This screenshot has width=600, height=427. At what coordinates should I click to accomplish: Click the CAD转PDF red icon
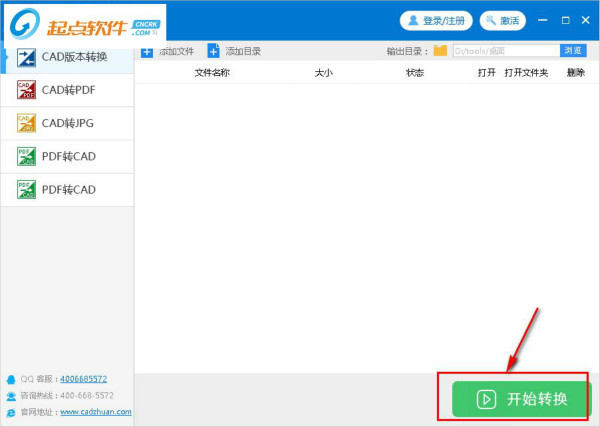pos(26,90)
